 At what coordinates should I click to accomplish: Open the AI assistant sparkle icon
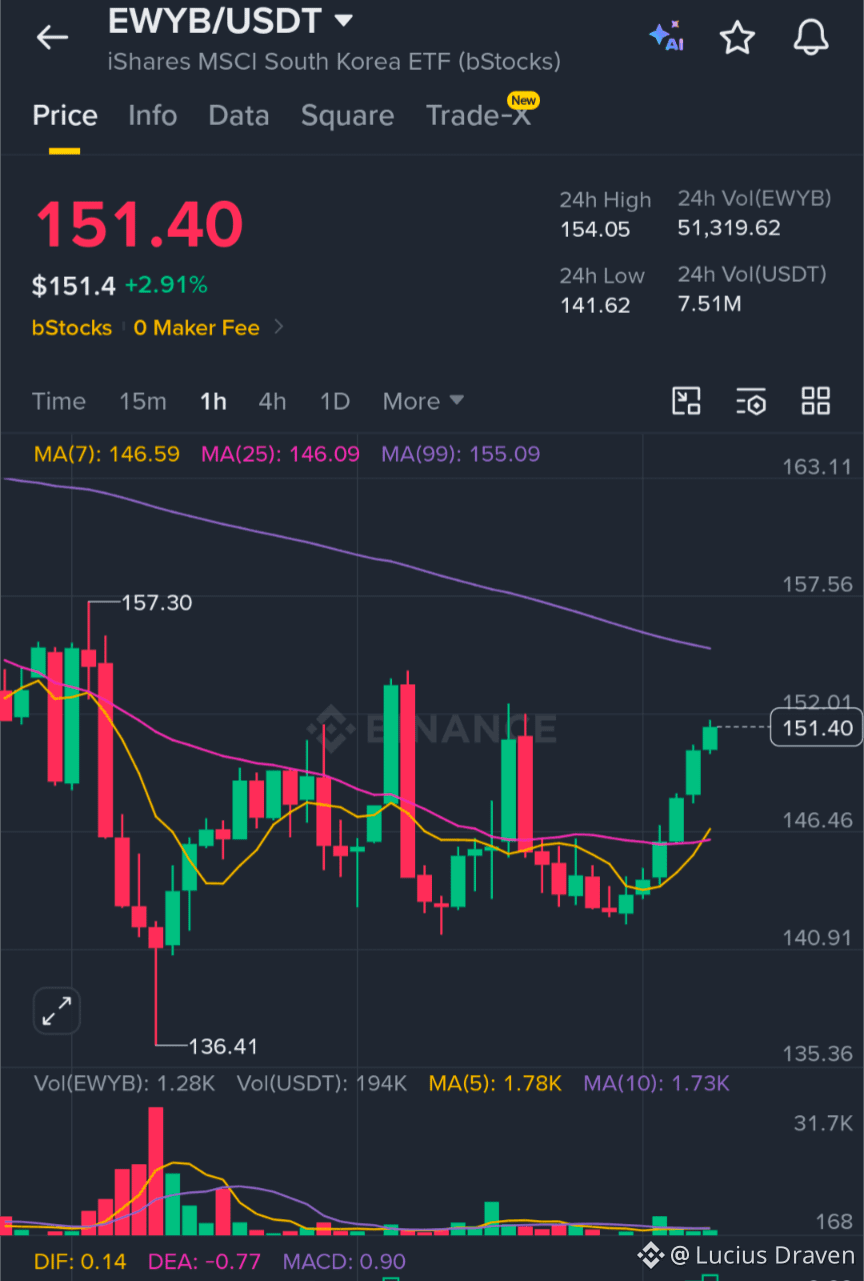(x=666, y=36)
